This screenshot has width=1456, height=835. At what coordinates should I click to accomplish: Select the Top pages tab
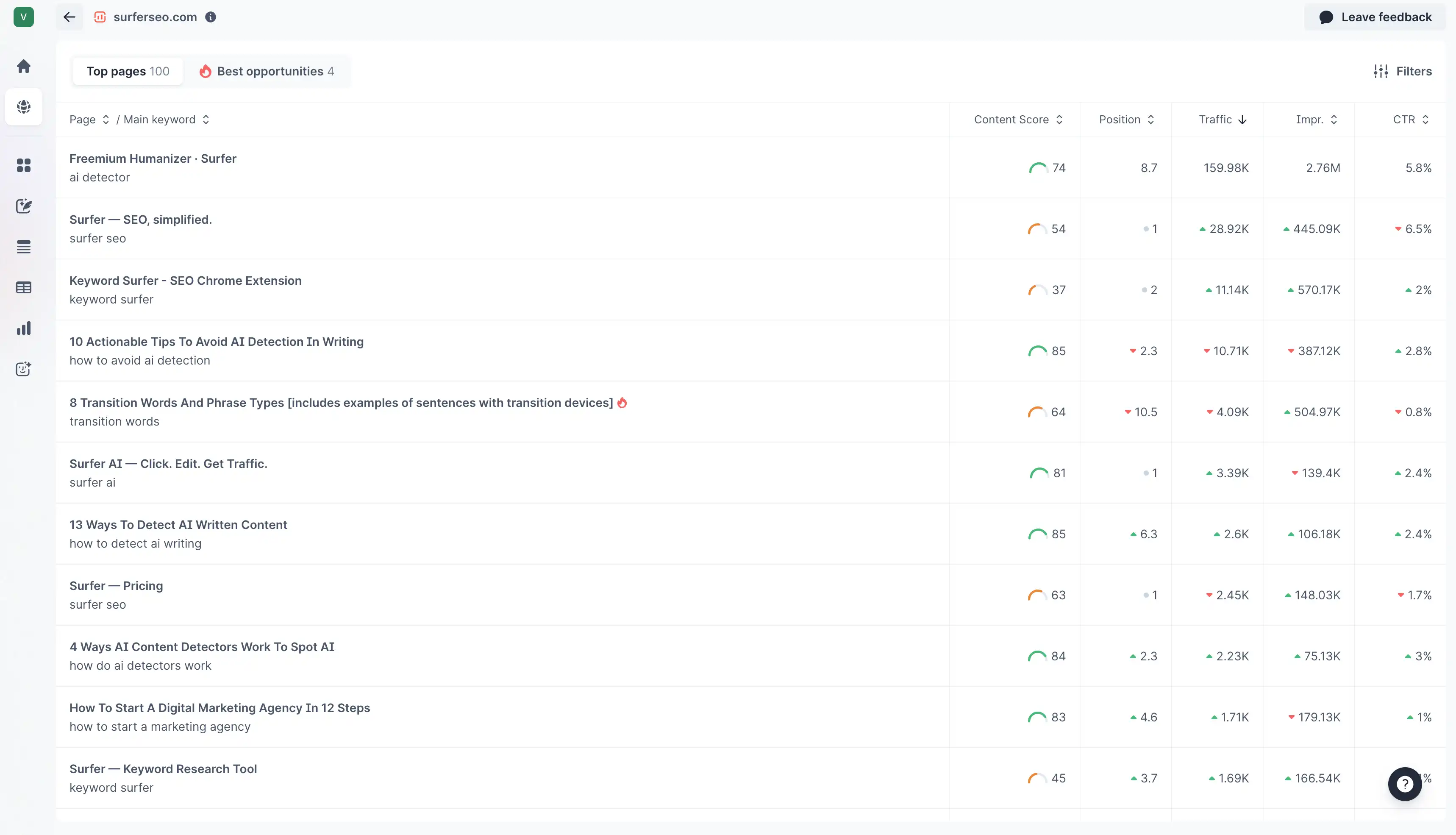click(x=127, y=71)
